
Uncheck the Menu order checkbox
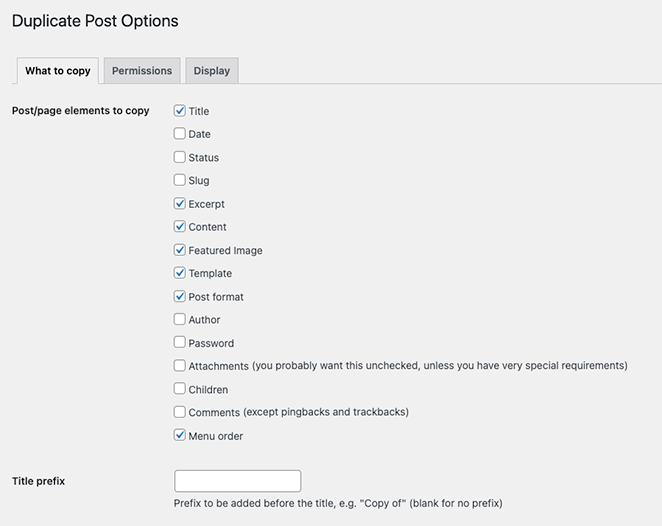tap(179, 435)
